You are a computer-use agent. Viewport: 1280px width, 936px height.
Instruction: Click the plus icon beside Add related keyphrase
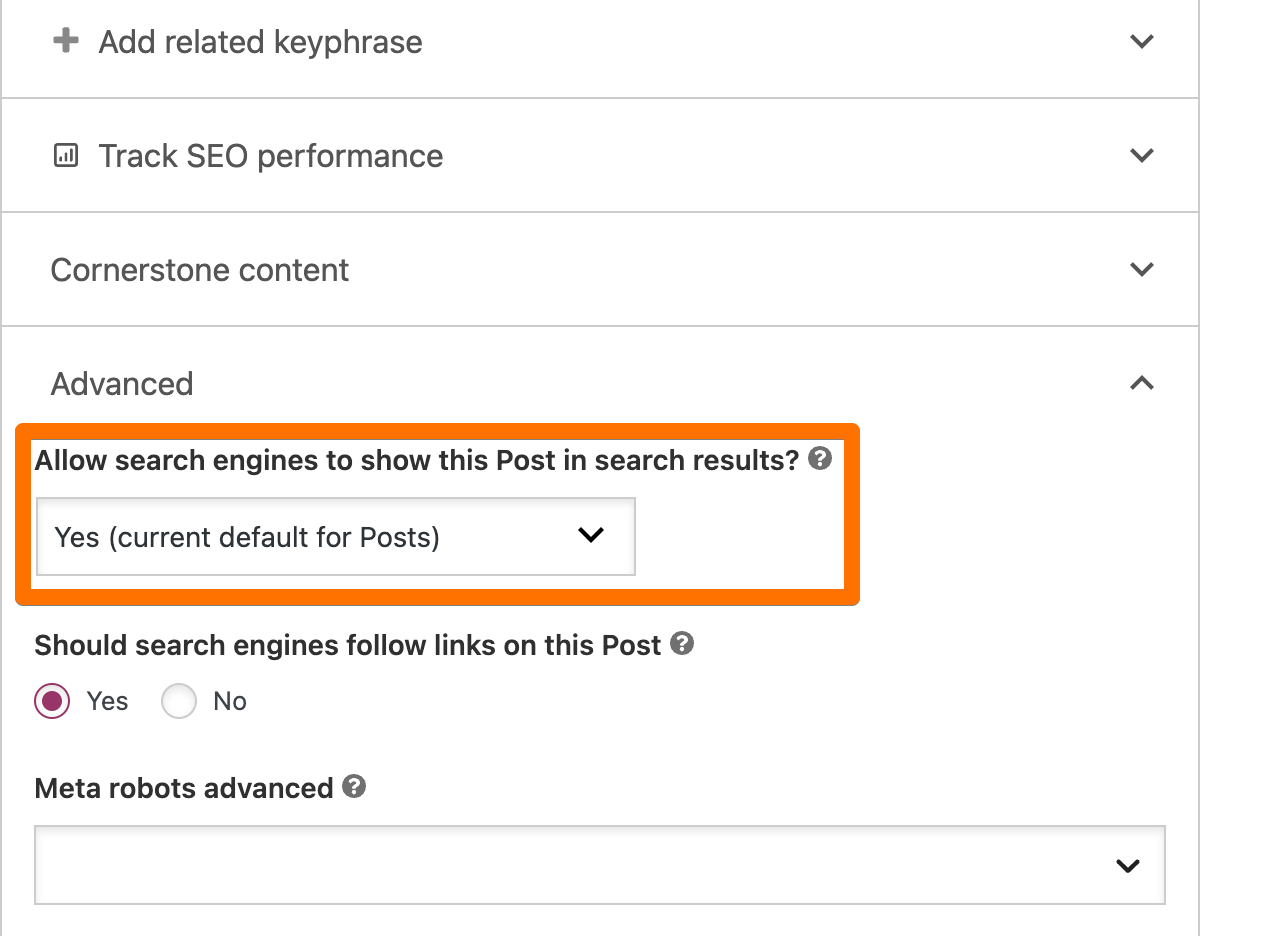(64, 42)
